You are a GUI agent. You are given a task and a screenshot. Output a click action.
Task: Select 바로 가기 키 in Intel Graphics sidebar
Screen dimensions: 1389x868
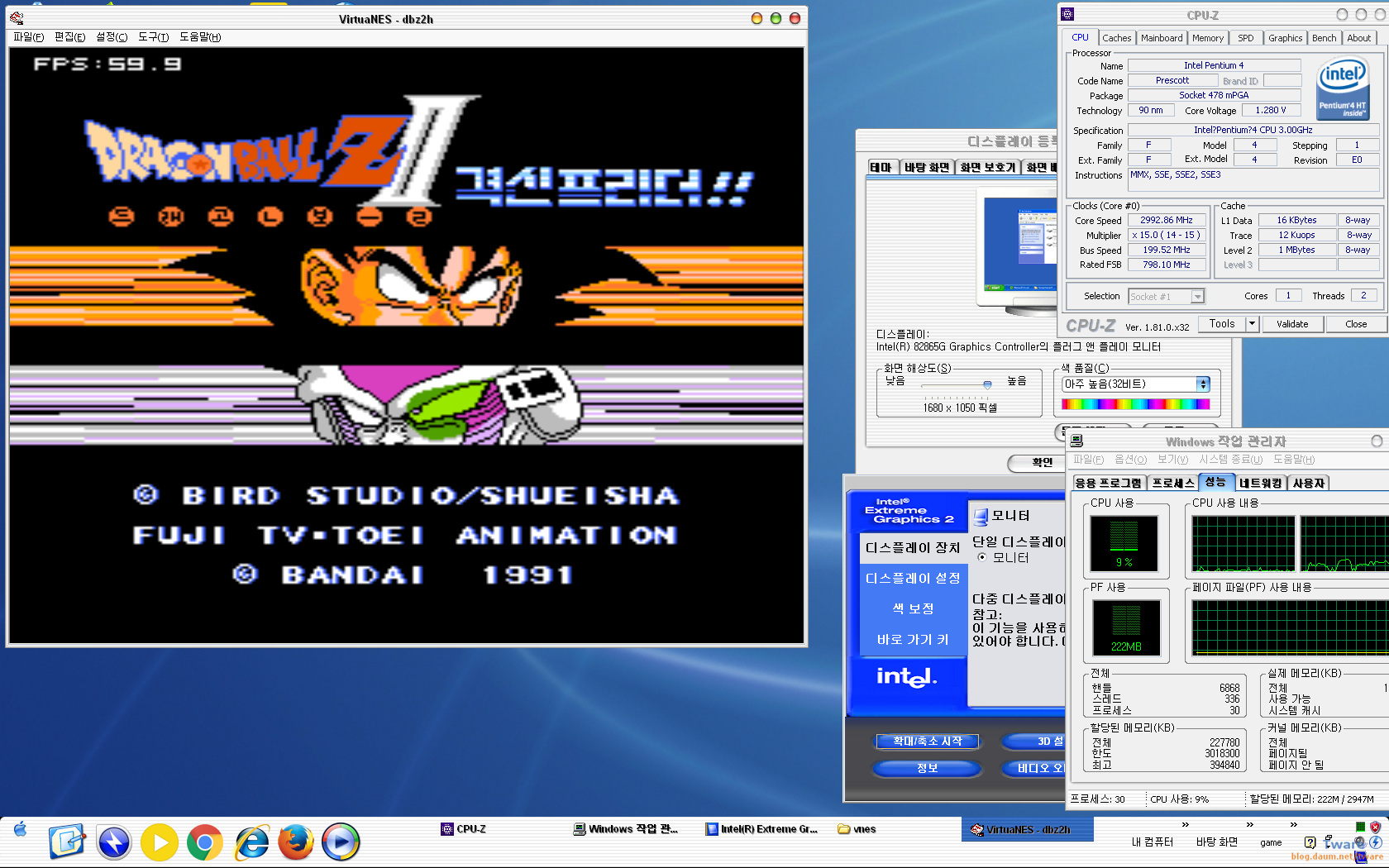pyautogui.click(x=914, y=640)
